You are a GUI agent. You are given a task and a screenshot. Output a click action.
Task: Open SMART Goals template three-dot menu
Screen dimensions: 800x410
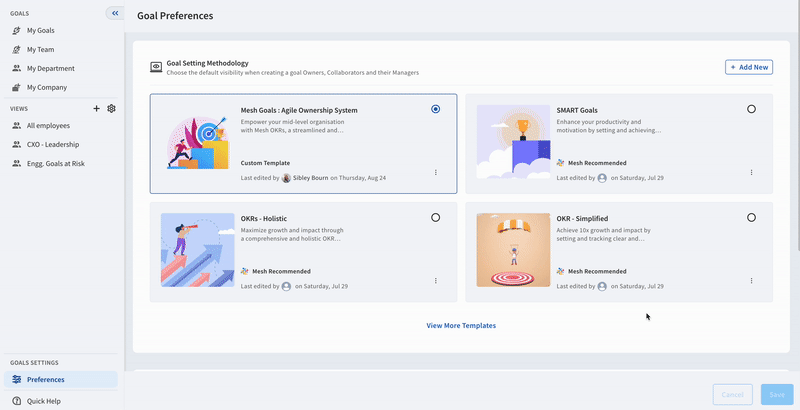751,172
